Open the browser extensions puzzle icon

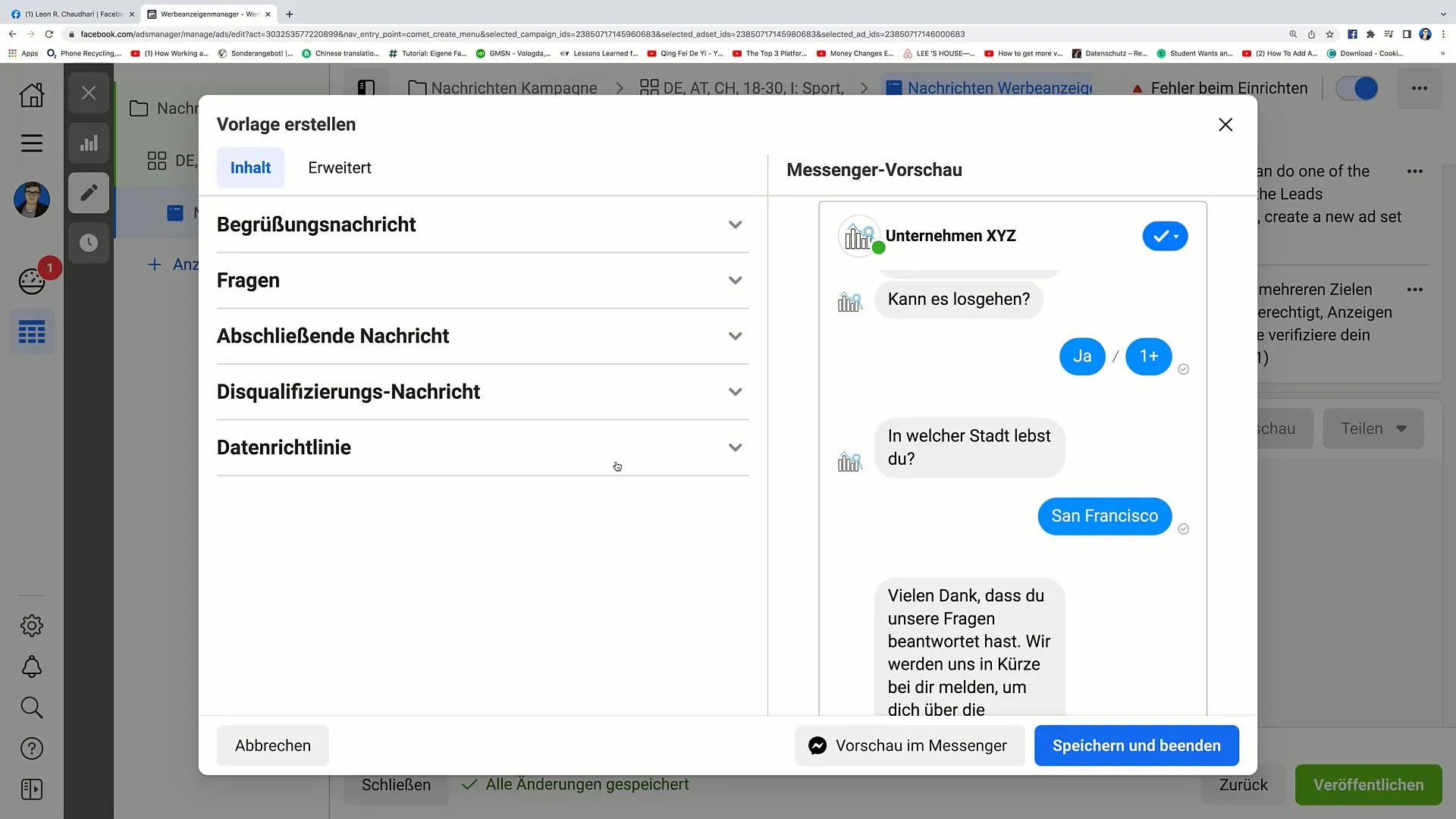[x=1370, y=34]
